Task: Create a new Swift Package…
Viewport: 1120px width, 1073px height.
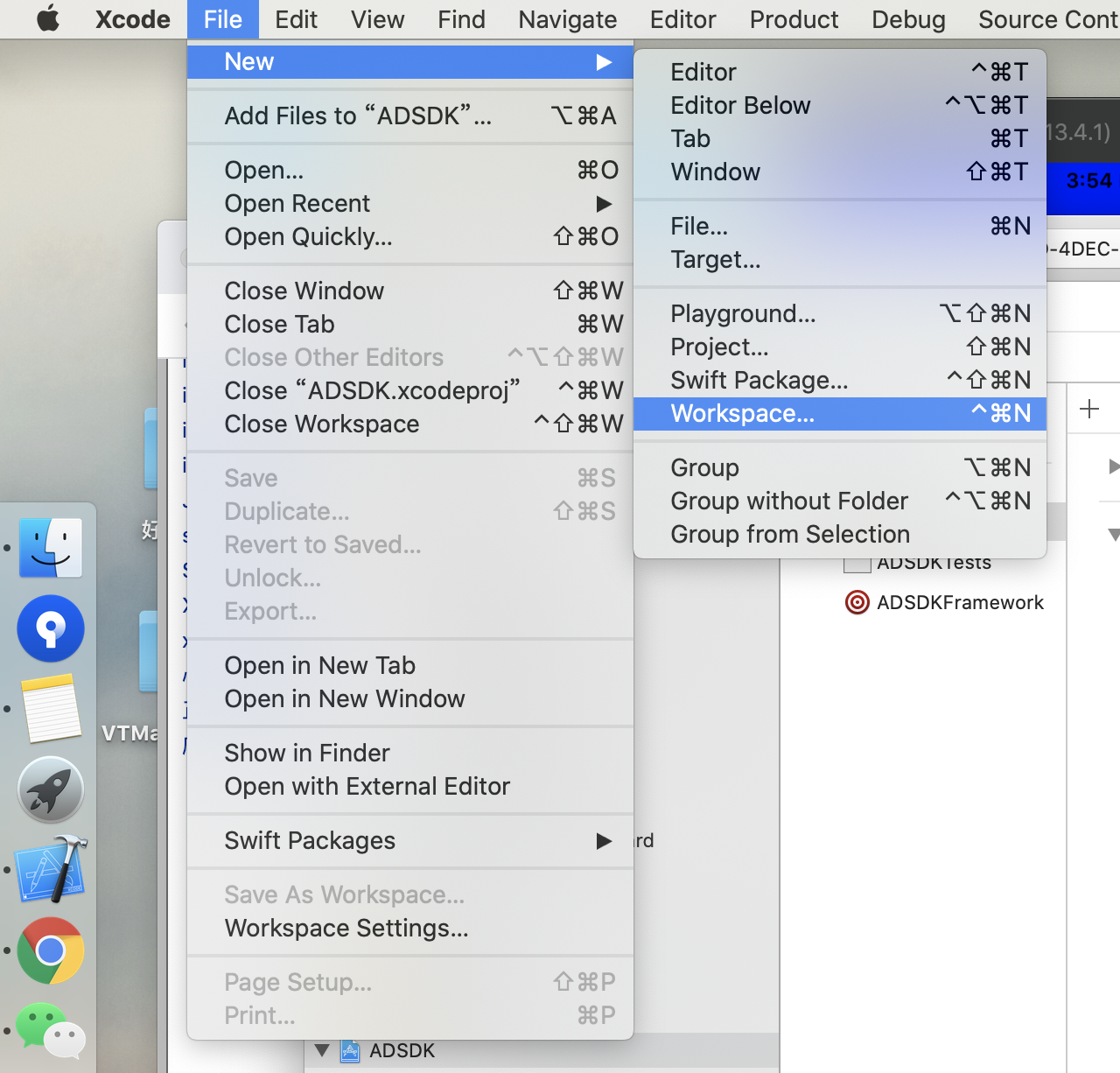Action: (x=840, y=381)
